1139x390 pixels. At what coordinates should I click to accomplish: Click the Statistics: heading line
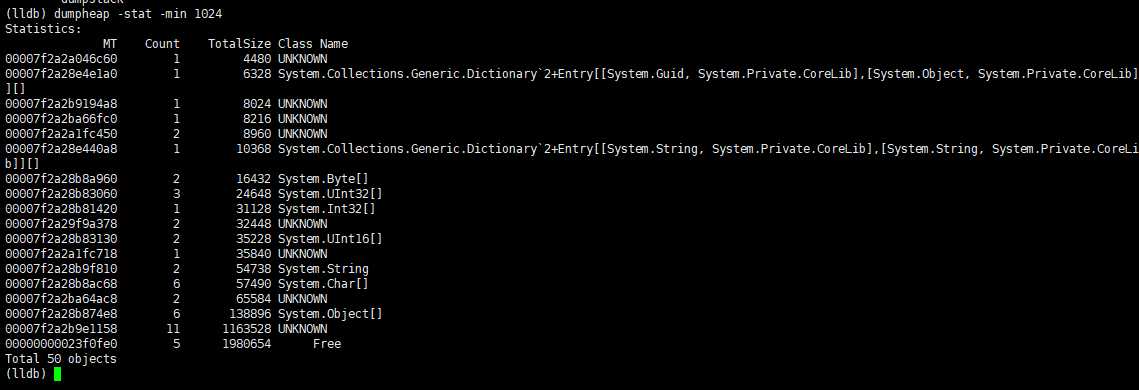click(x=44, y=29)
